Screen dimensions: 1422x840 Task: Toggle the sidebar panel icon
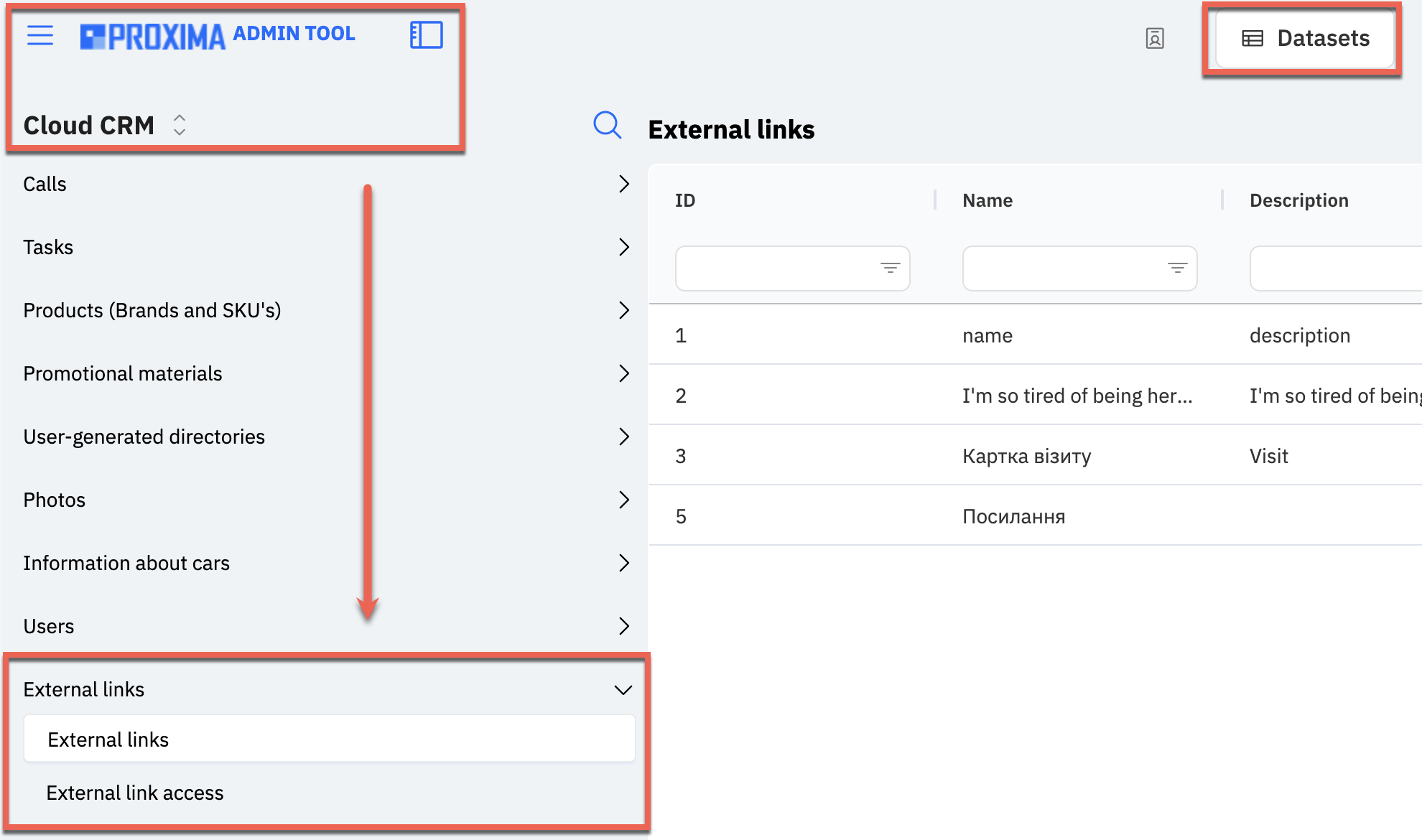pyautogui.click(x=427, y=35)
